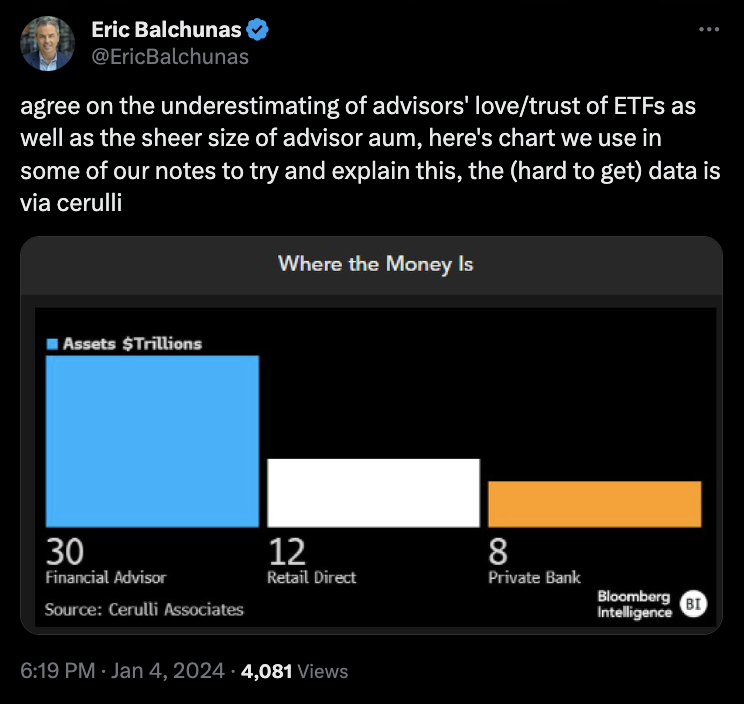
Task: Click the blue Assets $Trillions legend square
Action: click(53, 344)
